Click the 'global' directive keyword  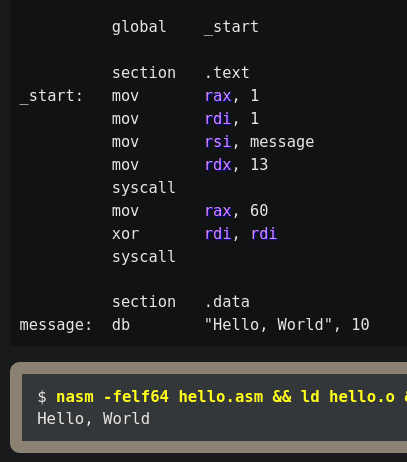pos(139,27)
